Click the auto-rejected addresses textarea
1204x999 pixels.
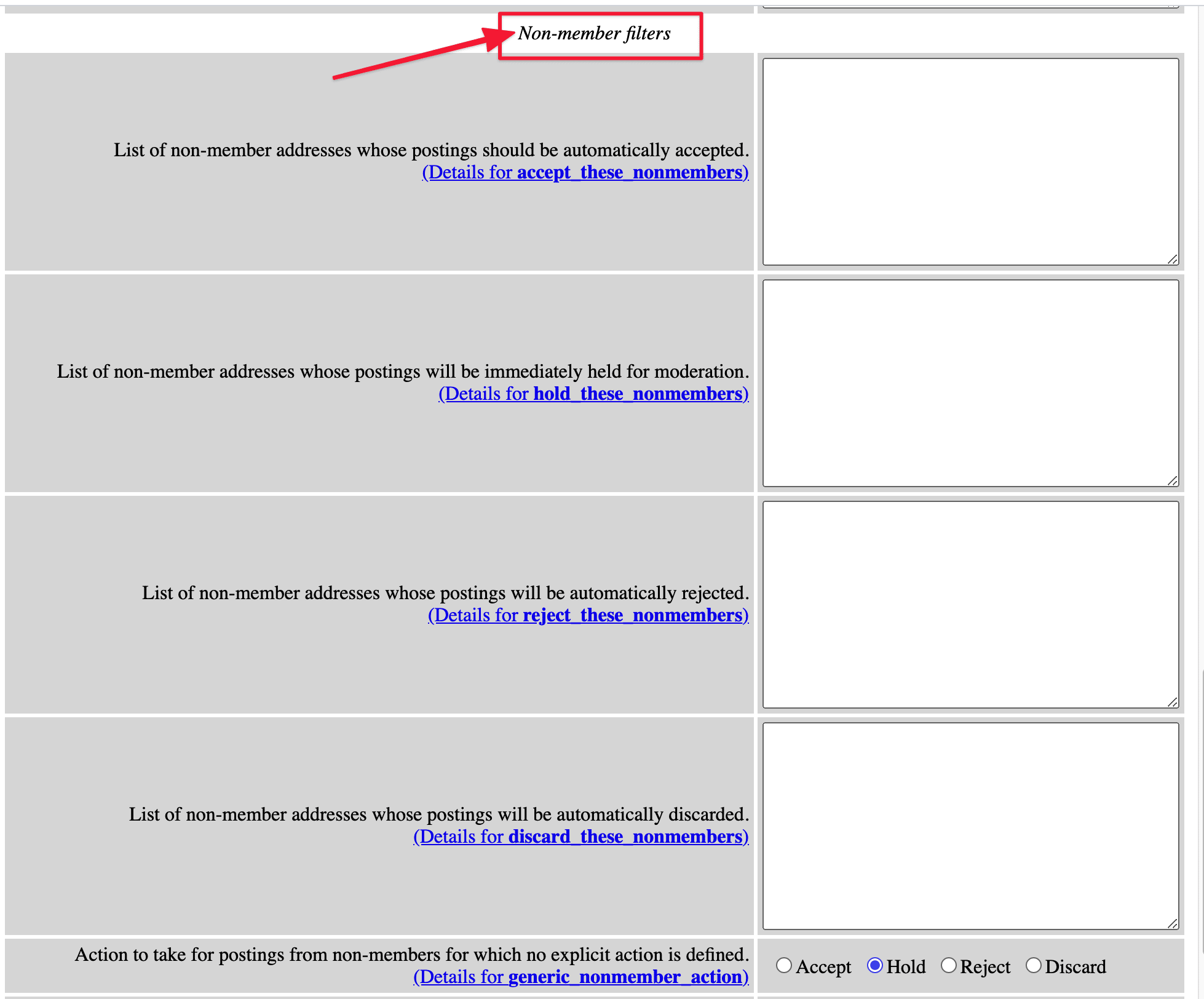click(970, 605)
